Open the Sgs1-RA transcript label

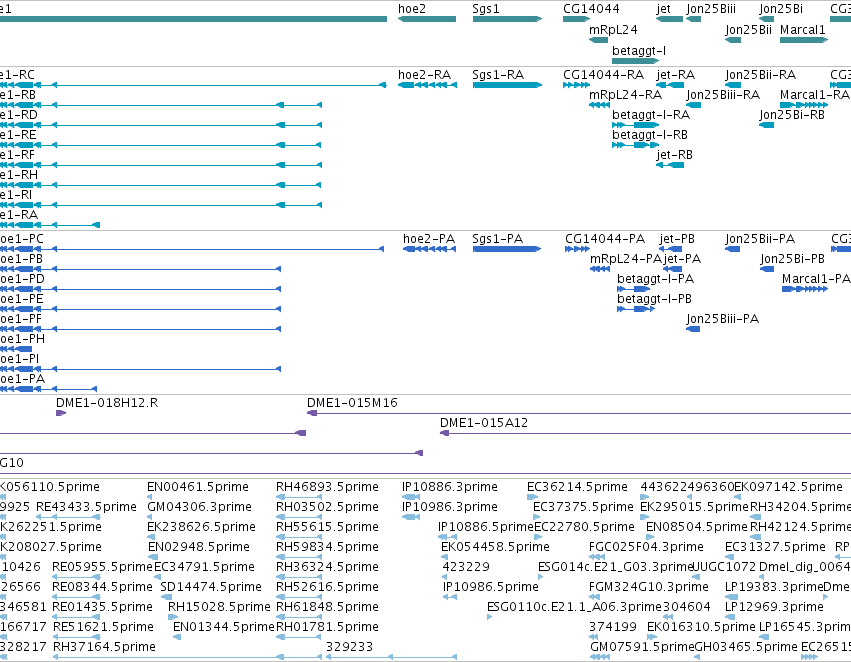(498, 75)
